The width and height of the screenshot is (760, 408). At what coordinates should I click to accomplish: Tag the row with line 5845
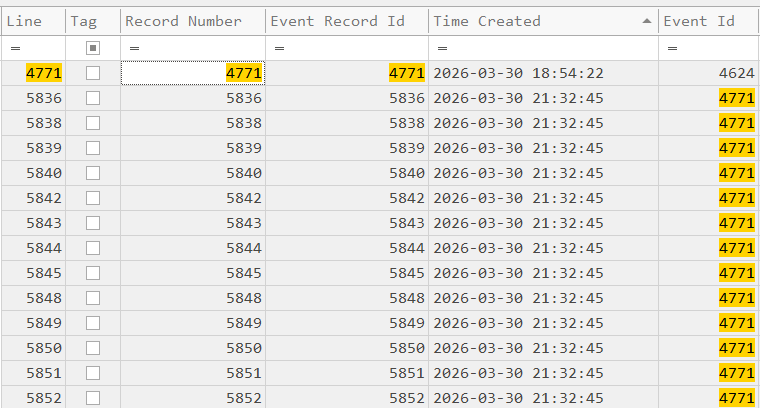coord(93,273)
